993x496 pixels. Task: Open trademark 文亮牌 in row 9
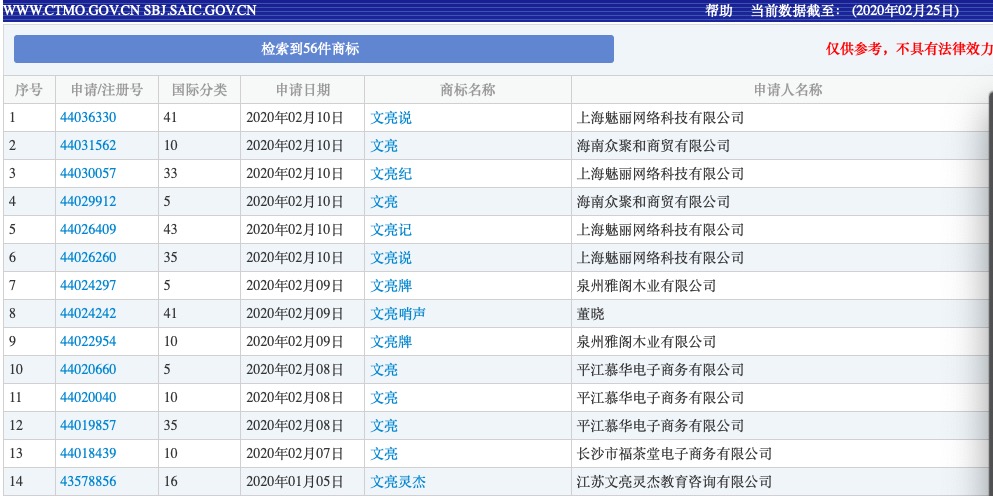[x=391, y=341]
